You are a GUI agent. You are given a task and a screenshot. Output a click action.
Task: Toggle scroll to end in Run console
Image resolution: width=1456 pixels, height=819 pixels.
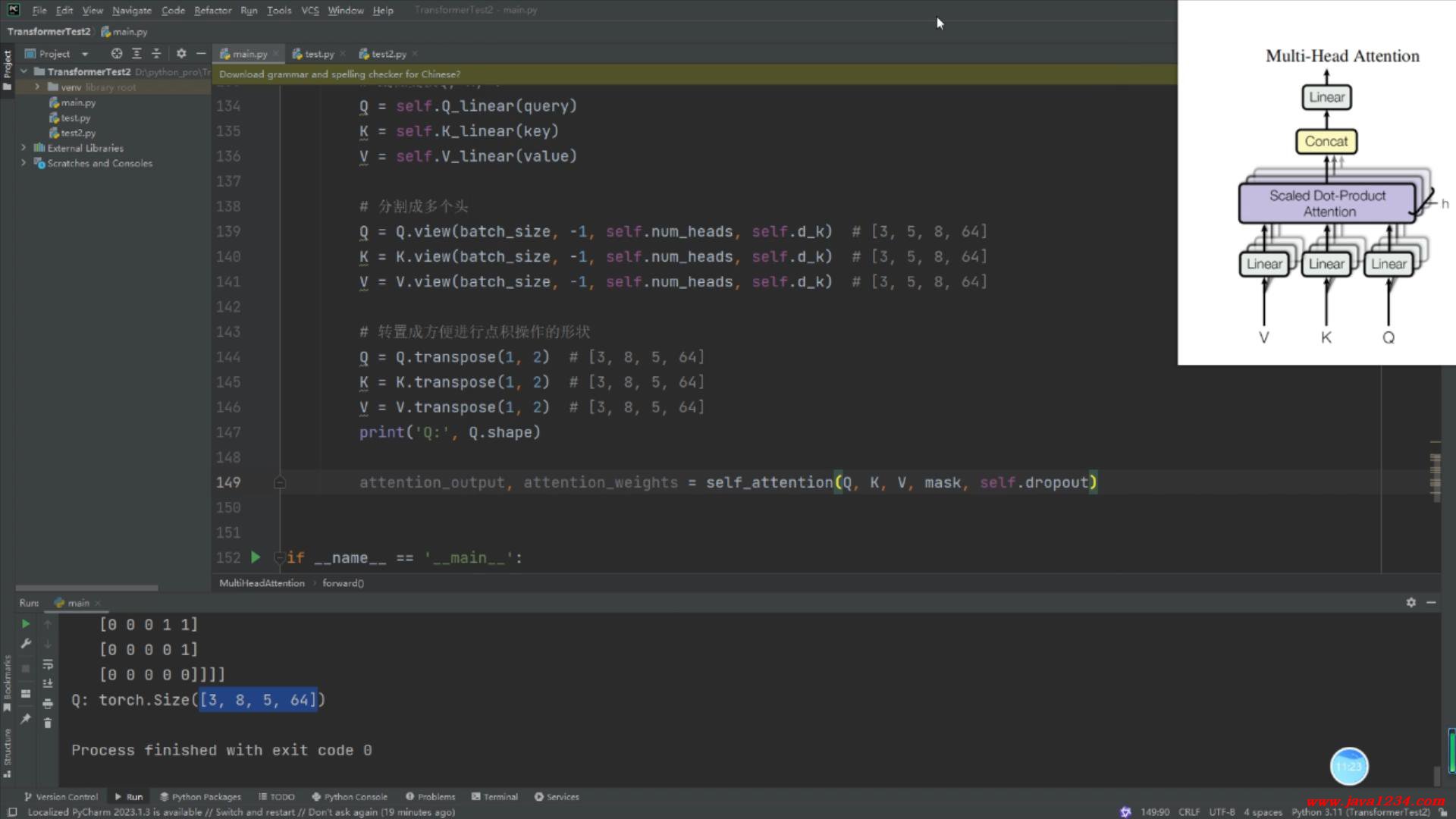(x=48, y=684)
